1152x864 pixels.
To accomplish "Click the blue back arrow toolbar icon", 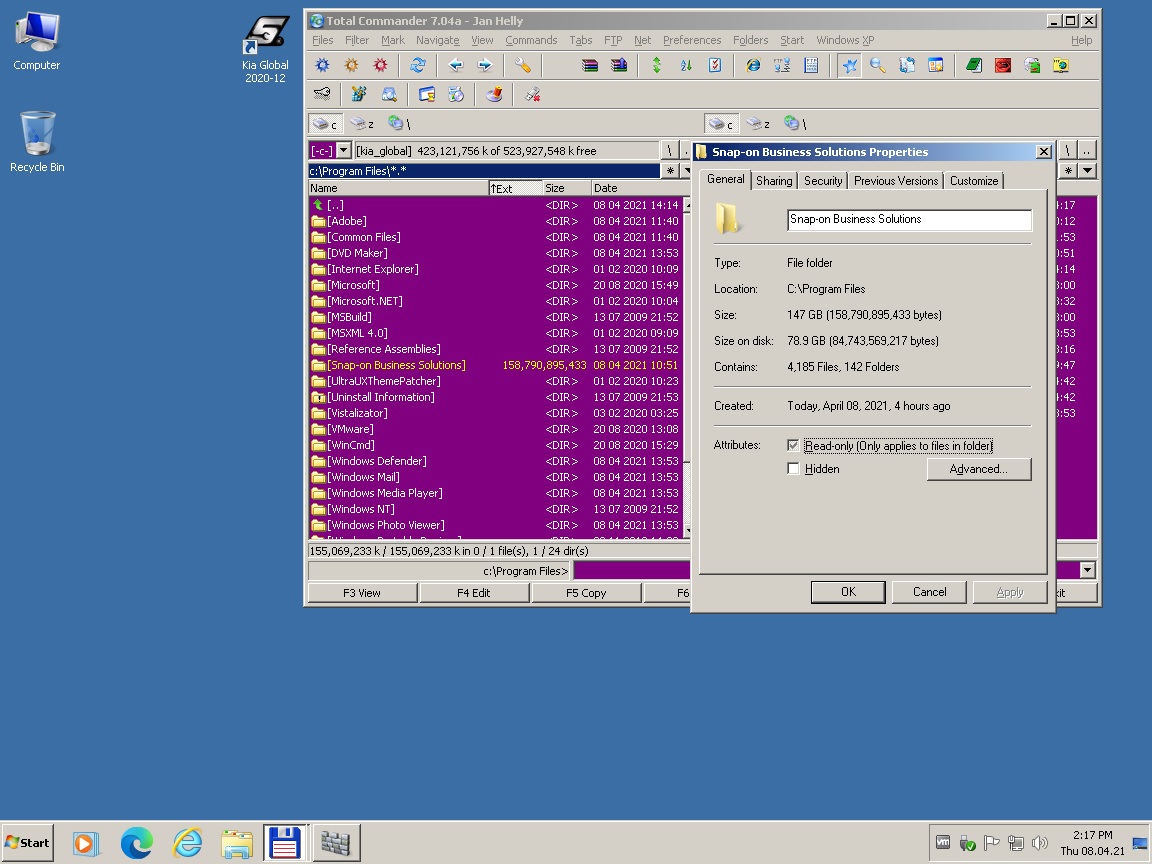I will click(456, 65).
